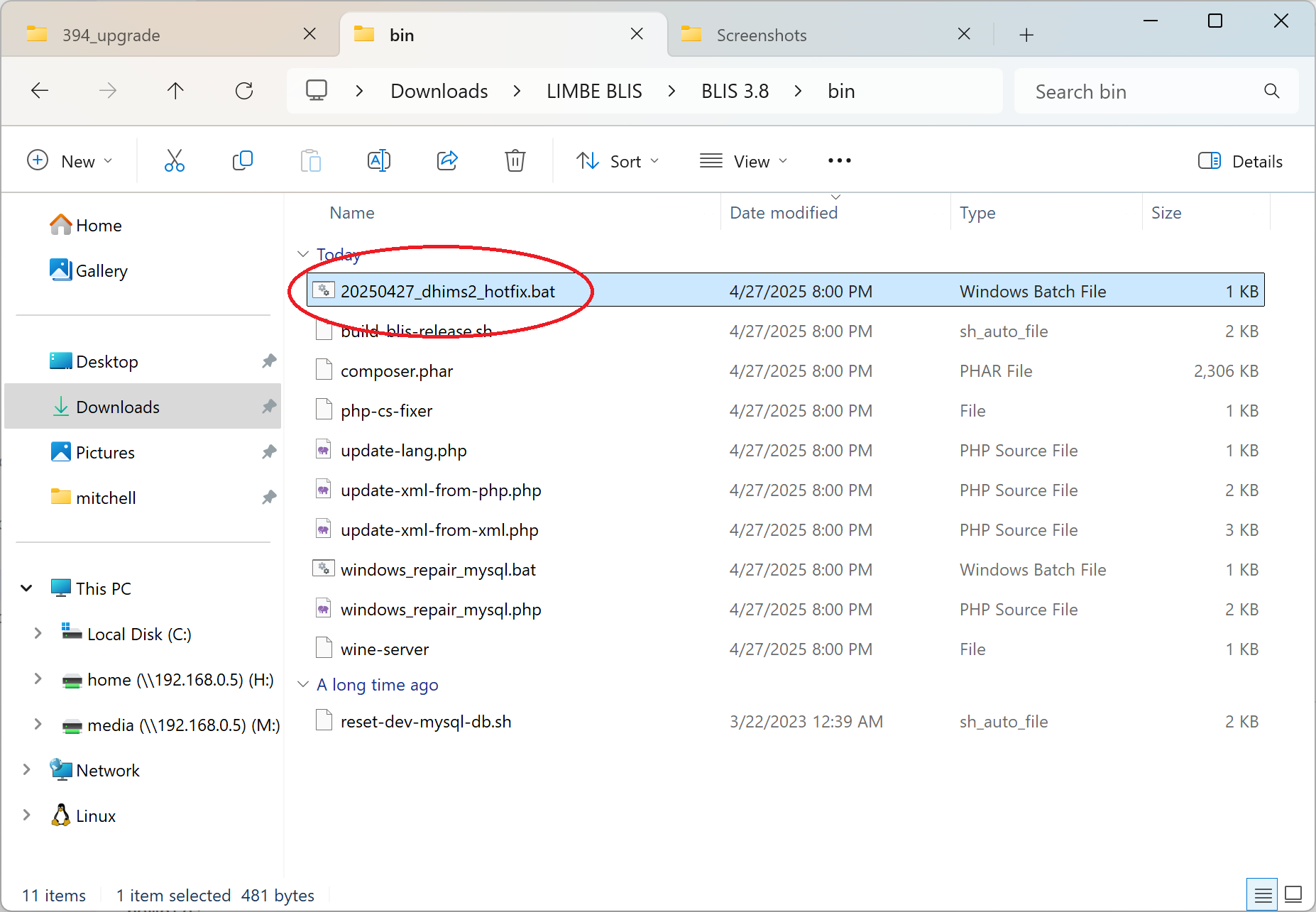Collapse This PC tree node
This screenshot has height=912, width=1316.
coord(26,588)
